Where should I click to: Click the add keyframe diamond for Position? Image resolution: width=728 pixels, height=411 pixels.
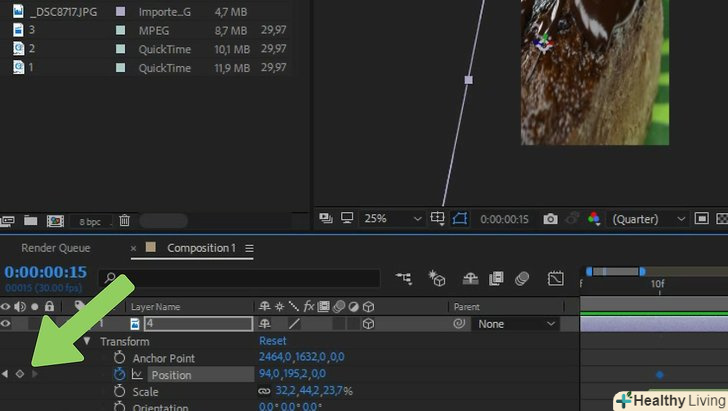pyautogui.click(x=20, y=374)
